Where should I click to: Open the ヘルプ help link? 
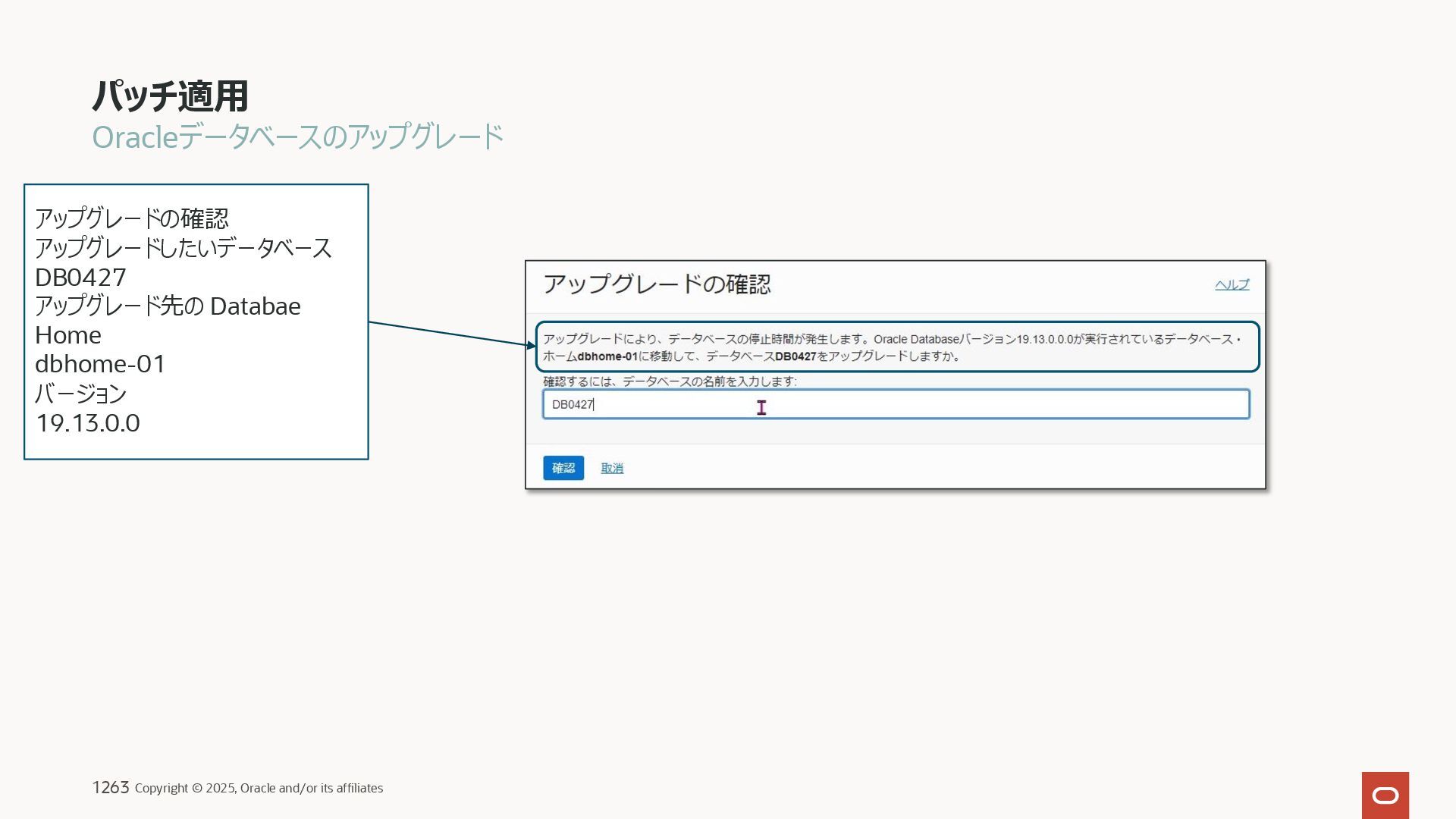pyautogui.click(x=1232, y=284)
